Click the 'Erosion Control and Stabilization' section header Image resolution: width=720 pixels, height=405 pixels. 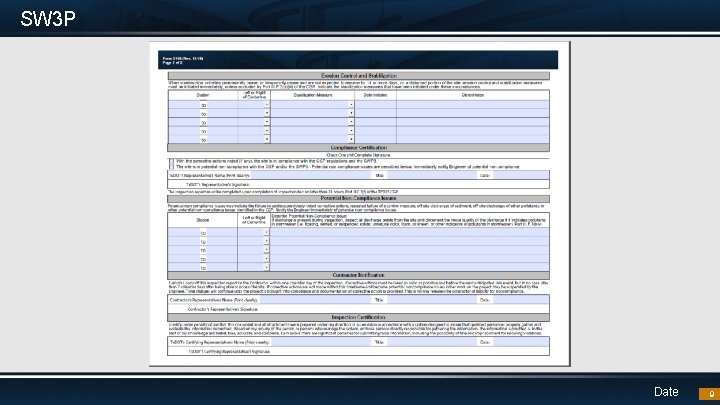pyautogui.click(x=359, y=76)
